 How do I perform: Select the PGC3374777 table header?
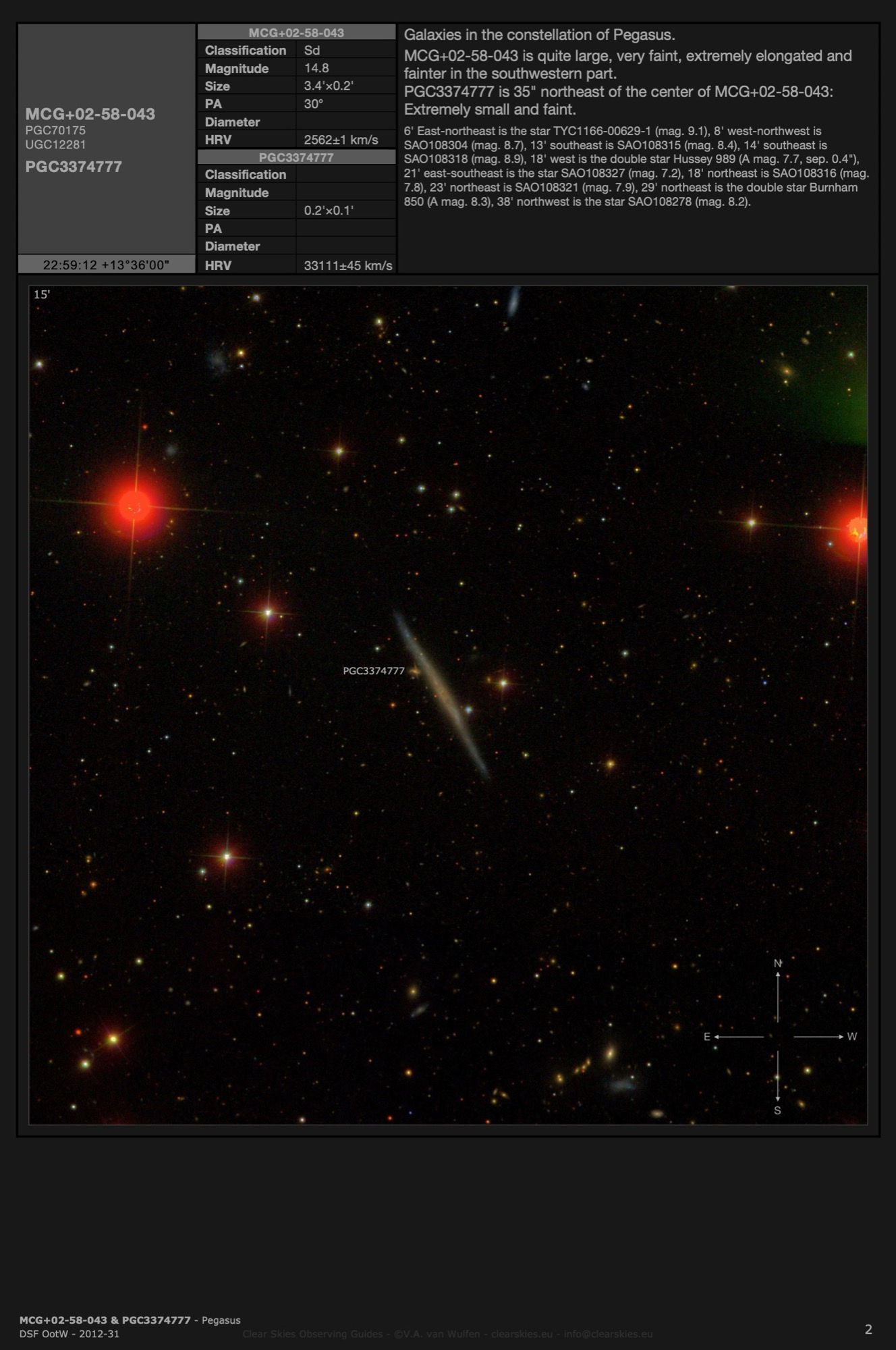pos(296,157)
